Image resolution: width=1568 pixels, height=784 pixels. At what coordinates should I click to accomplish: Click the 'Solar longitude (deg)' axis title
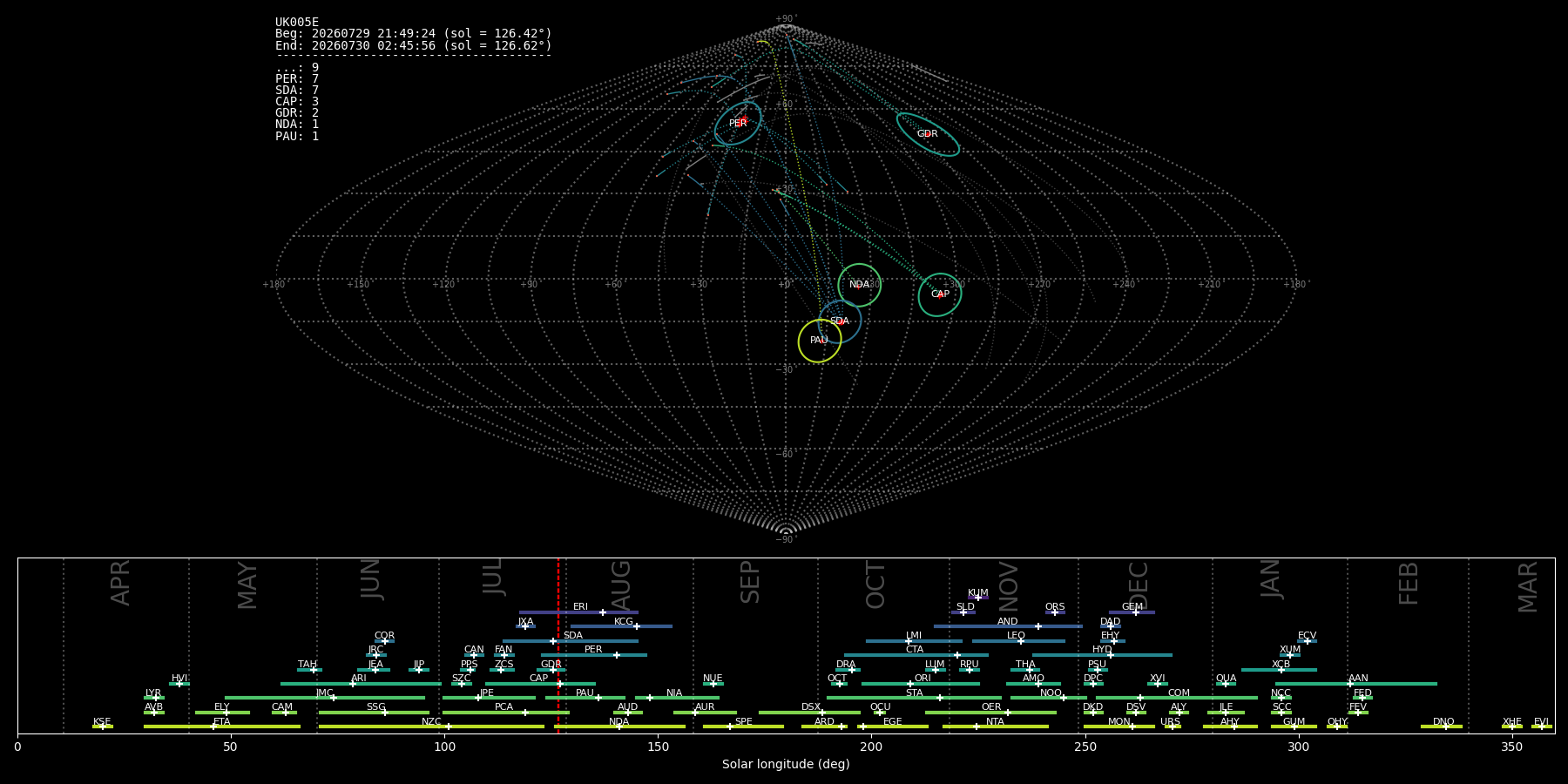tap(786, 764)
